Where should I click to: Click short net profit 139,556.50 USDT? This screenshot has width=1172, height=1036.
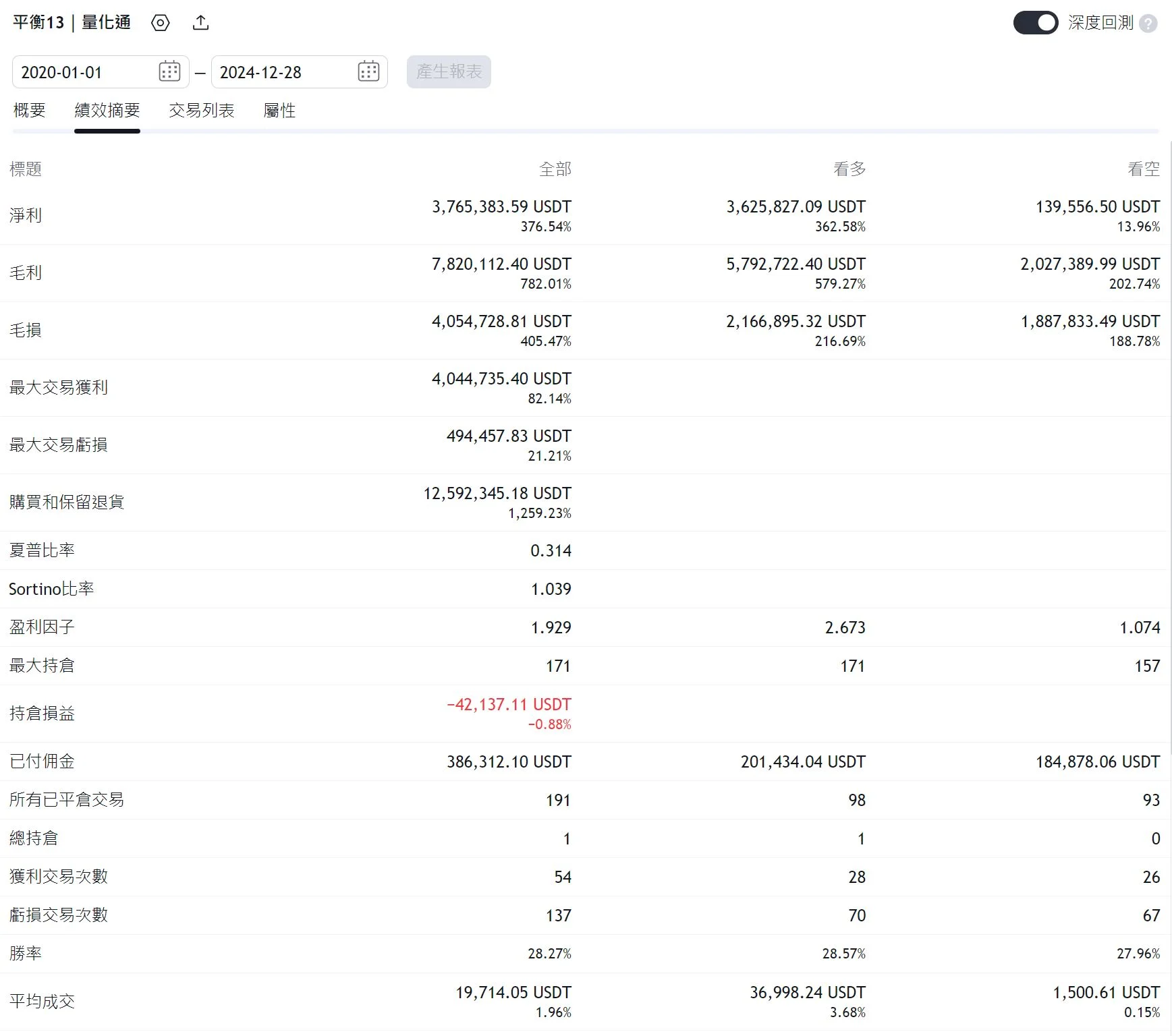(x=1098, y=207)
